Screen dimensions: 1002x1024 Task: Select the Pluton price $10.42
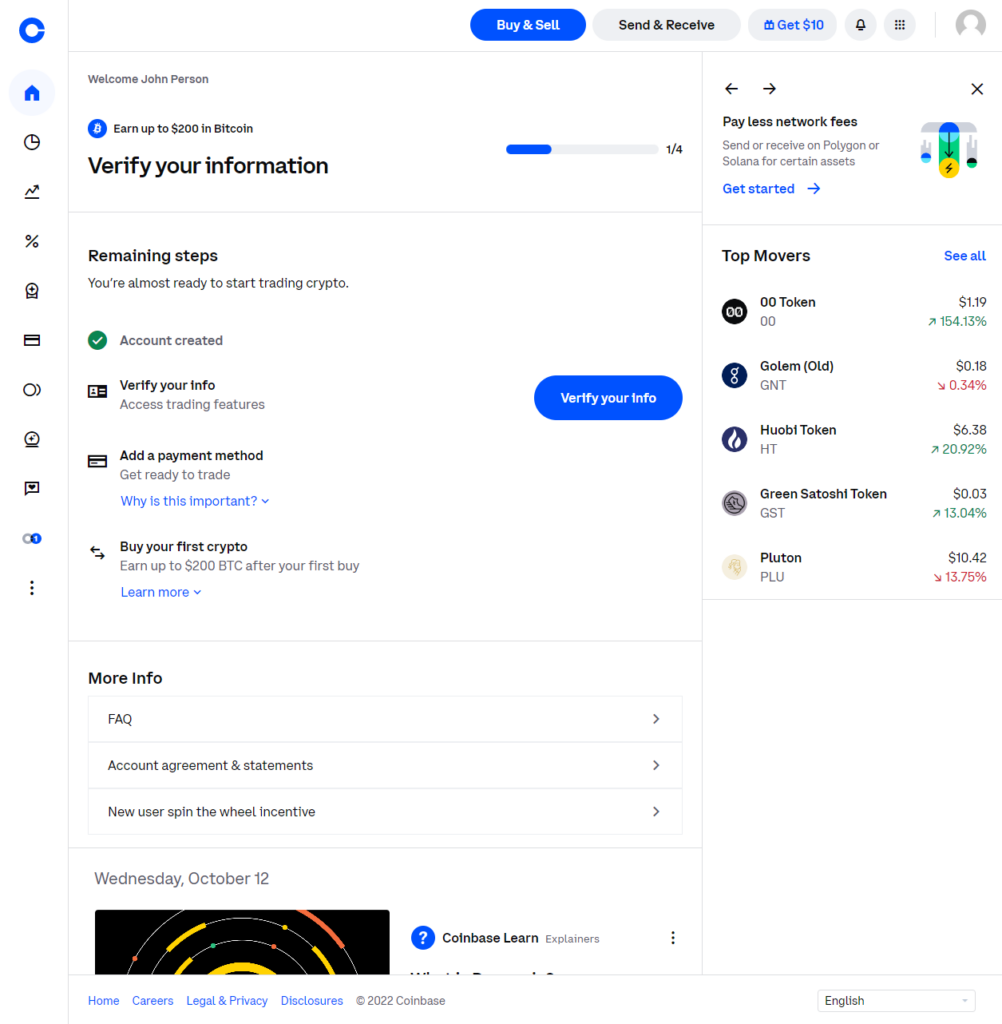click(967, 558)
